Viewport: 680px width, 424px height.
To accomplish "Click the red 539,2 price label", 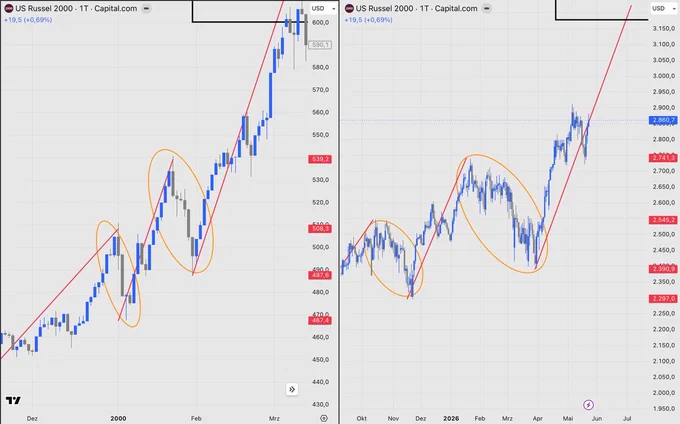I will pos(320,159).
